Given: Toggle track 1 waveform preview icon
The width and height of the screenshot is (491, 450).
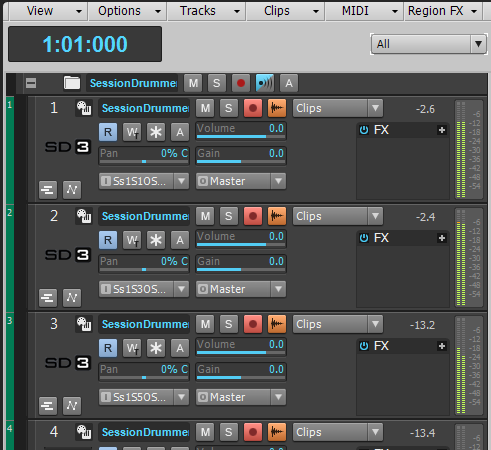Looking at the screenshot, I should click(277, 108).
